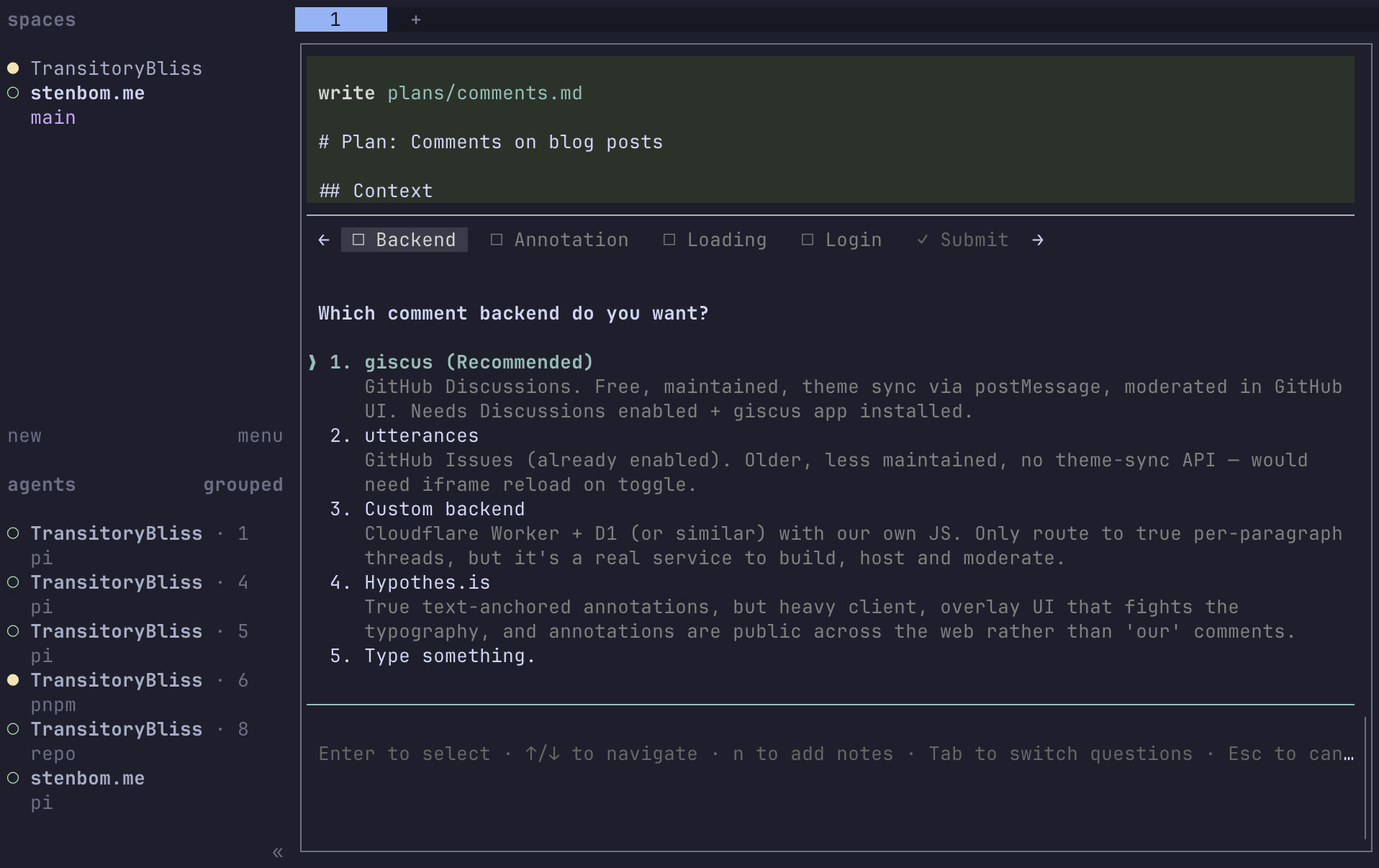Click the new button in sidebar
The width and height of the screenshot is (1379, 868).
click(x=24, y=436)
